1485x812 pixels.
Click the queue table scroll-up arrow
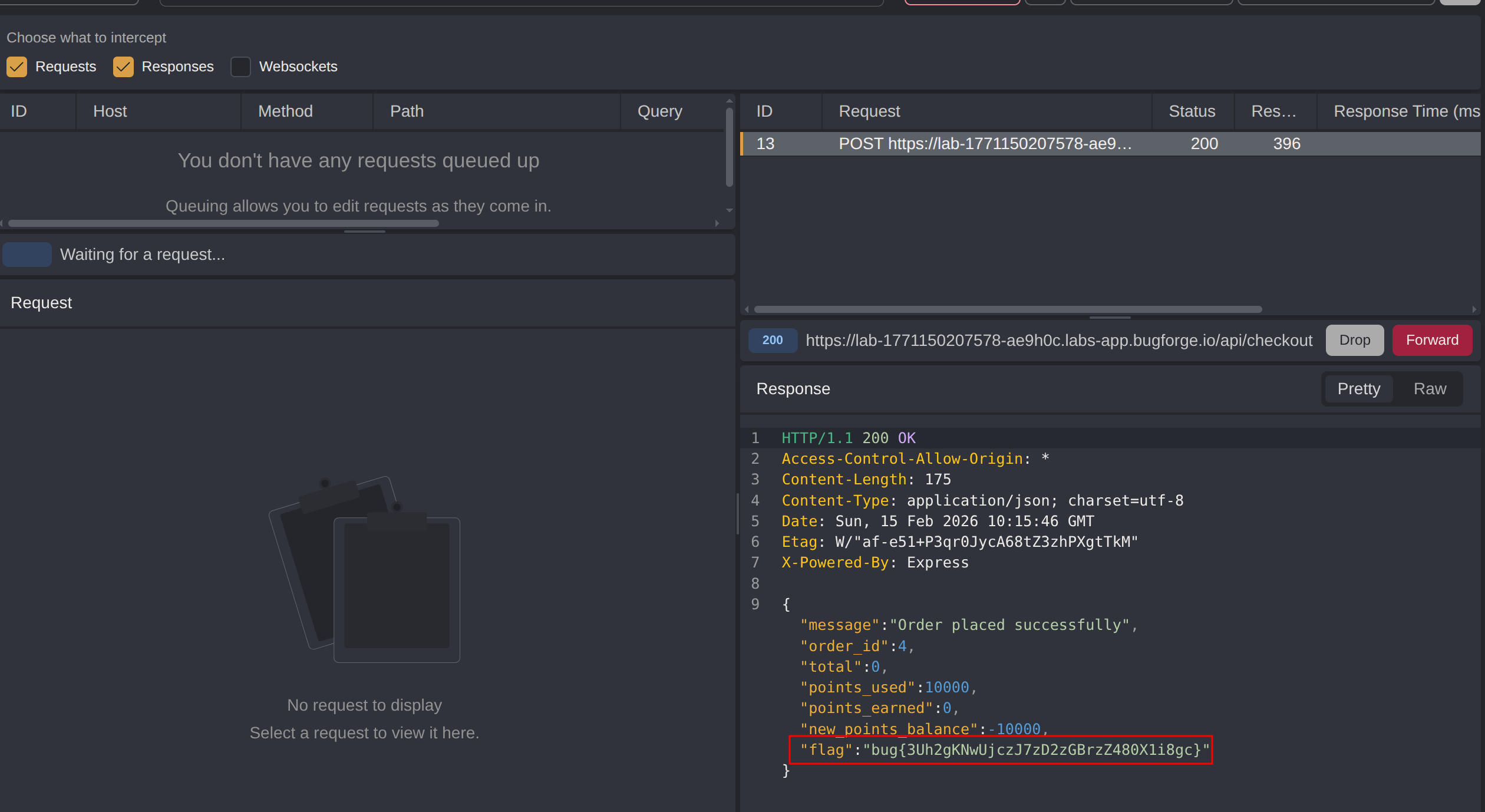click(x=730, y=101)
